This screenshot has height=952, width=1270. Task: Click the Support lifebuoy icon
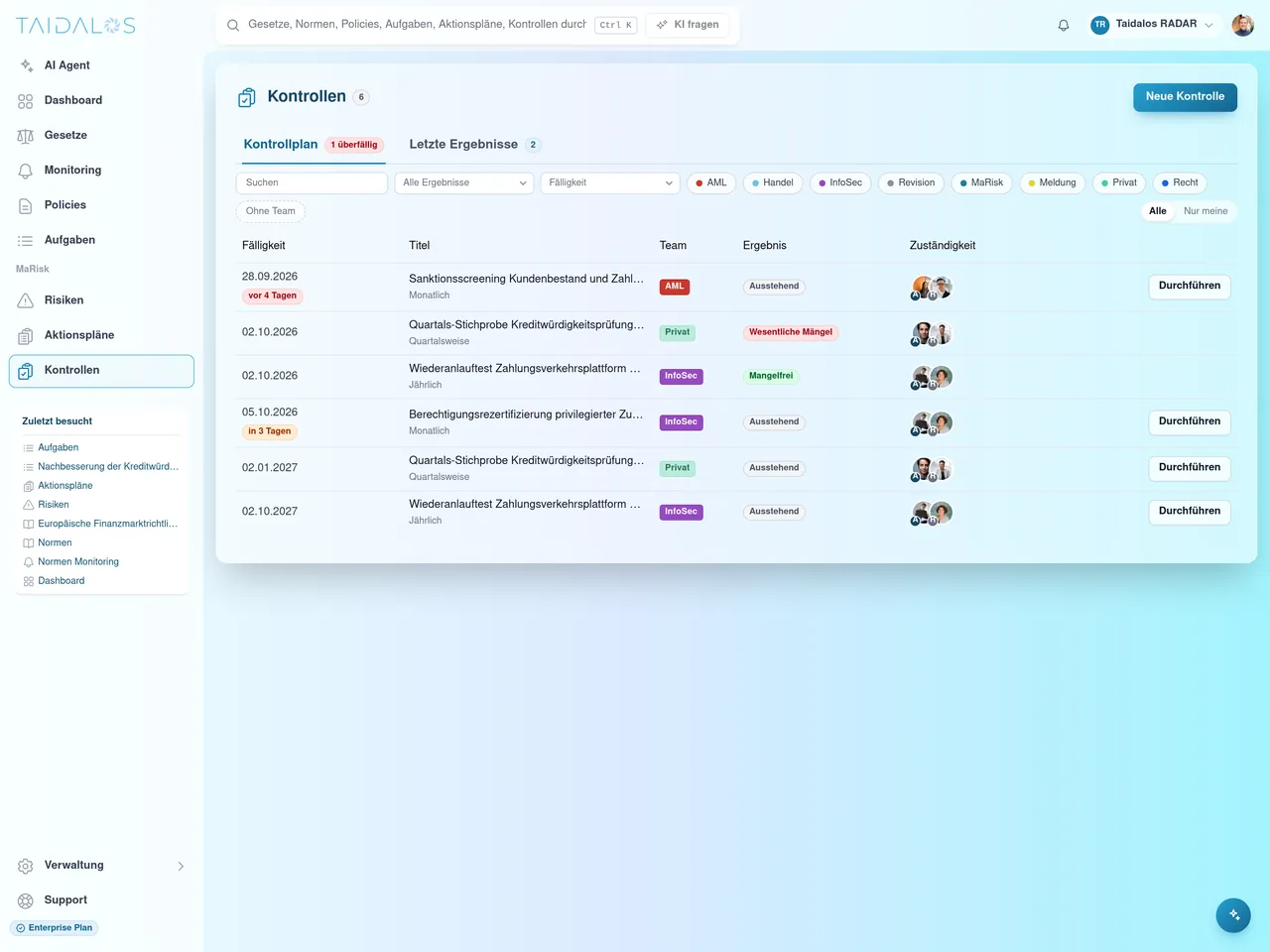click(26, 900)
